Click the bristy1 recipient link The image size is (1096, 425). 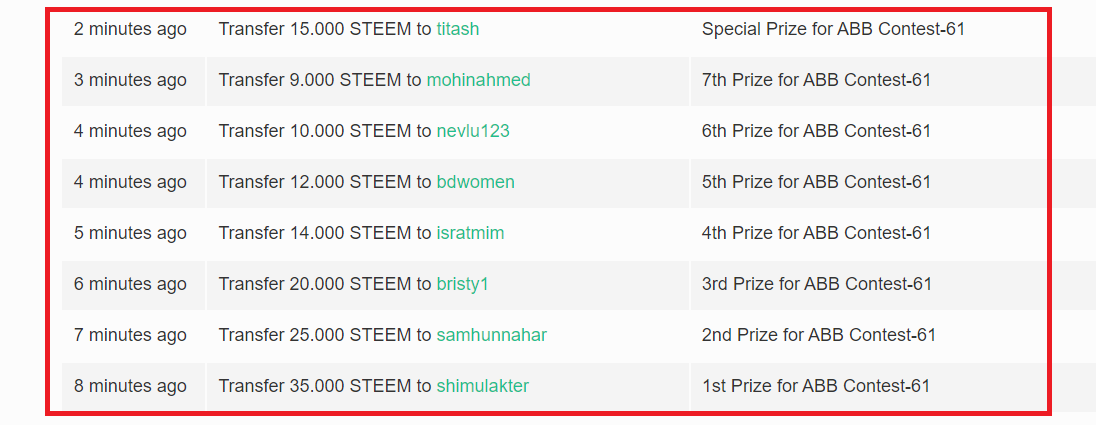(462, 284)
